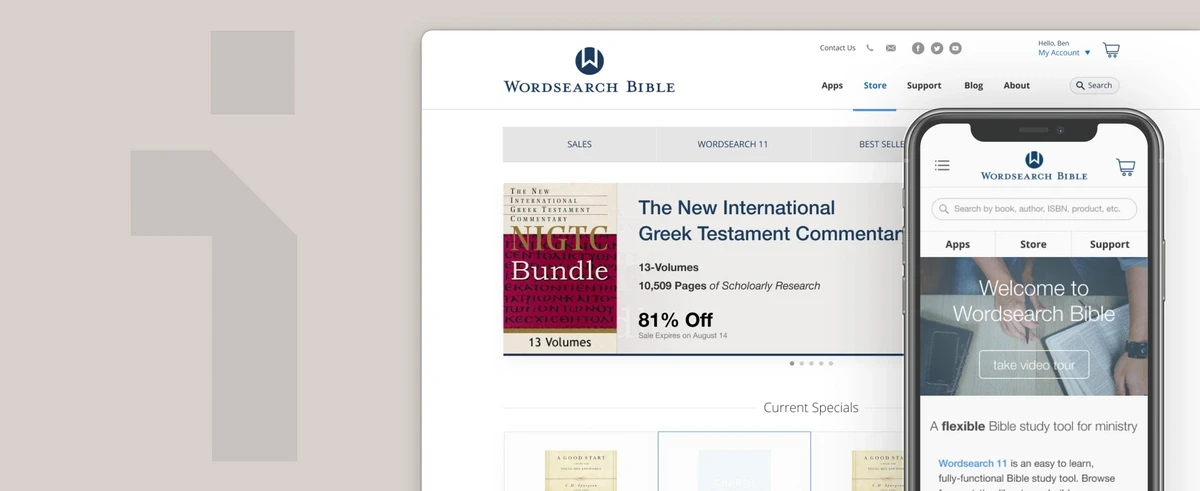The image size is (1200, 491).
Task: Click the desktop Search field
Action: [1094, 86]
